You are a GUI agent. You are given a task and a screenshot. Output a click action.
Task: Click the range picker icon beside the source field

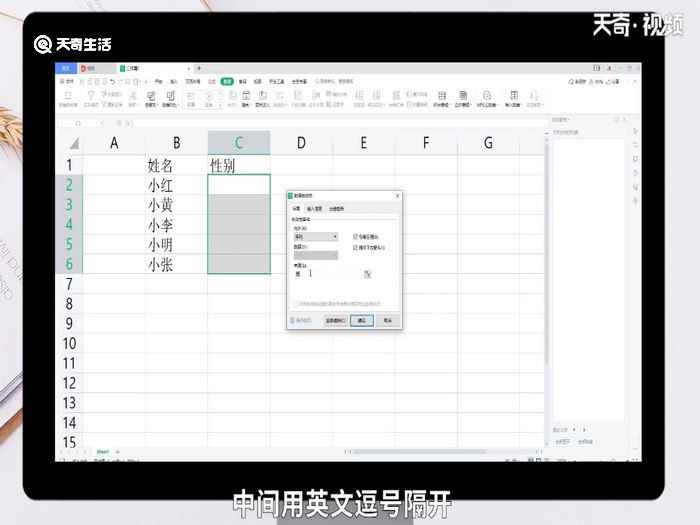point(368,273)
